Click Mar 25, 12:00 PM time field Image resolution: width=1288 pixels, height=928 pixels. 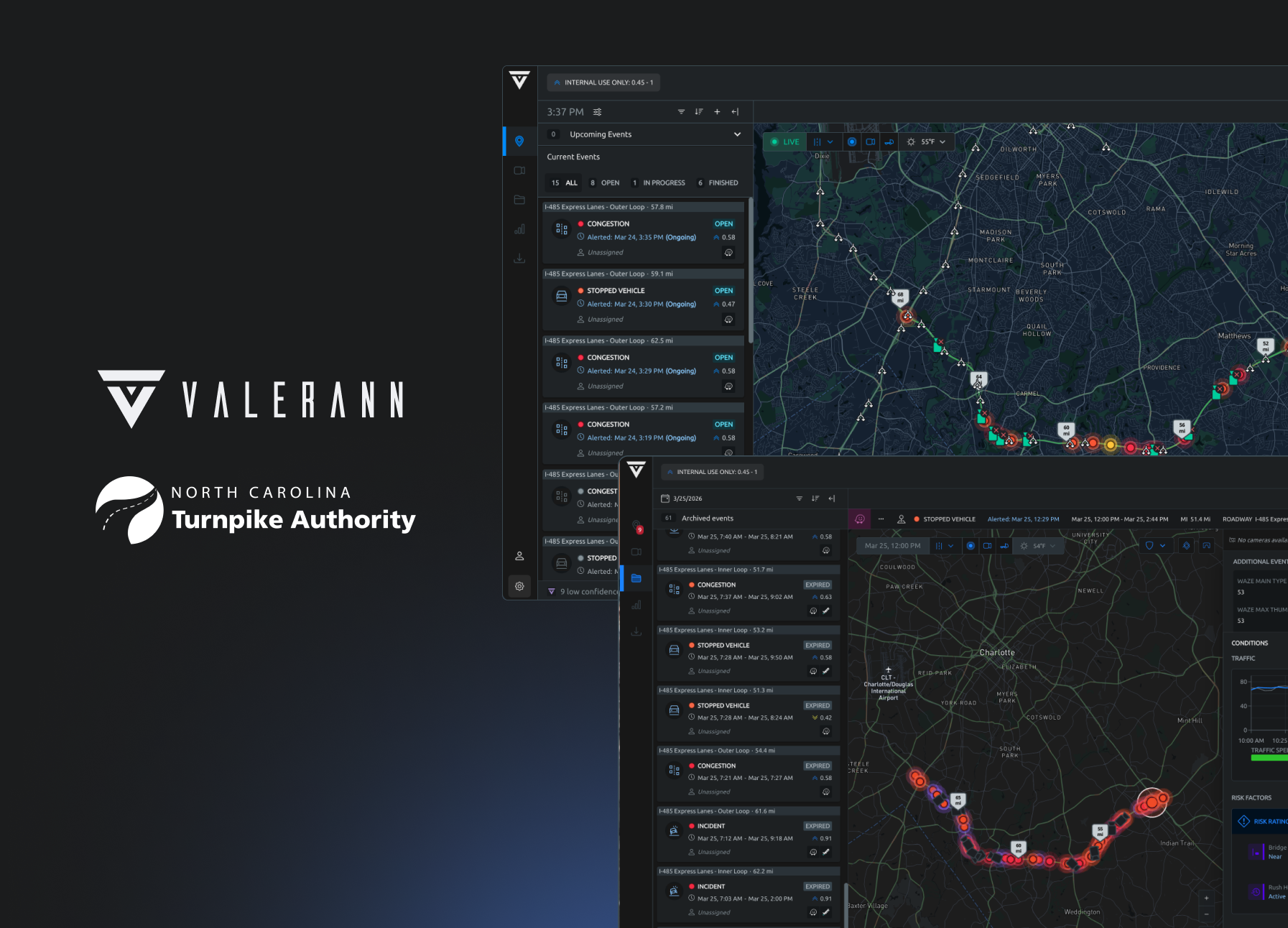(892, 546)
